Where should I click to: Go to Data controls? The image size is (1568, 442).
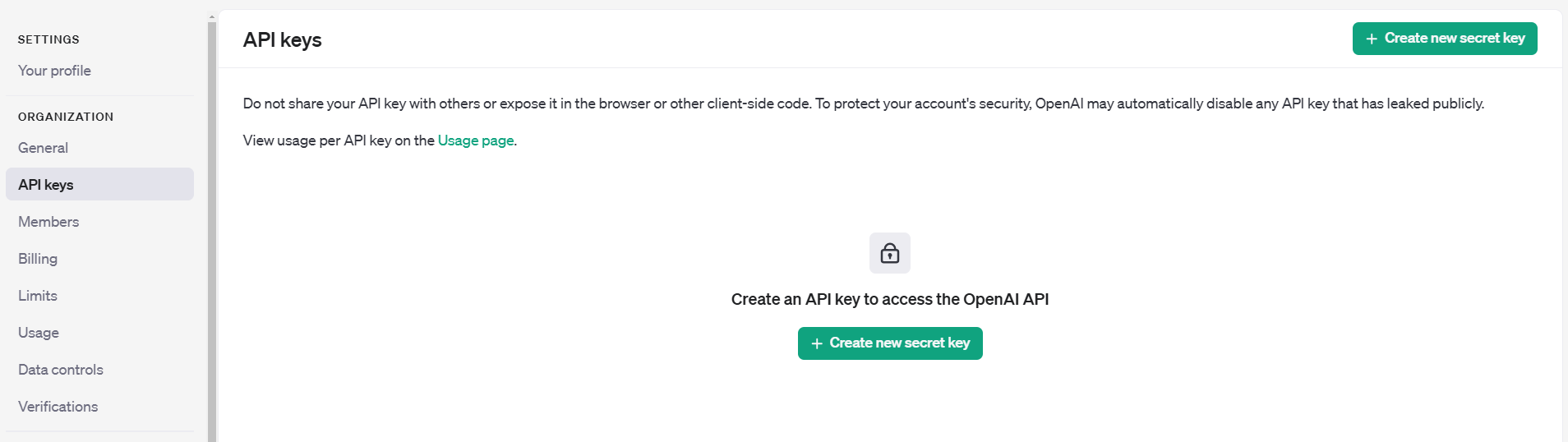pos(61,370)
